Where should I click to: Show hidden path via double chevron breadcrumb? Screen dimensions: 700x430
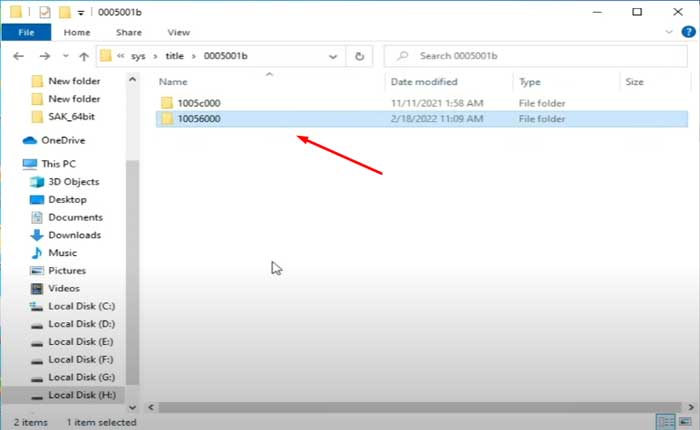121,56
